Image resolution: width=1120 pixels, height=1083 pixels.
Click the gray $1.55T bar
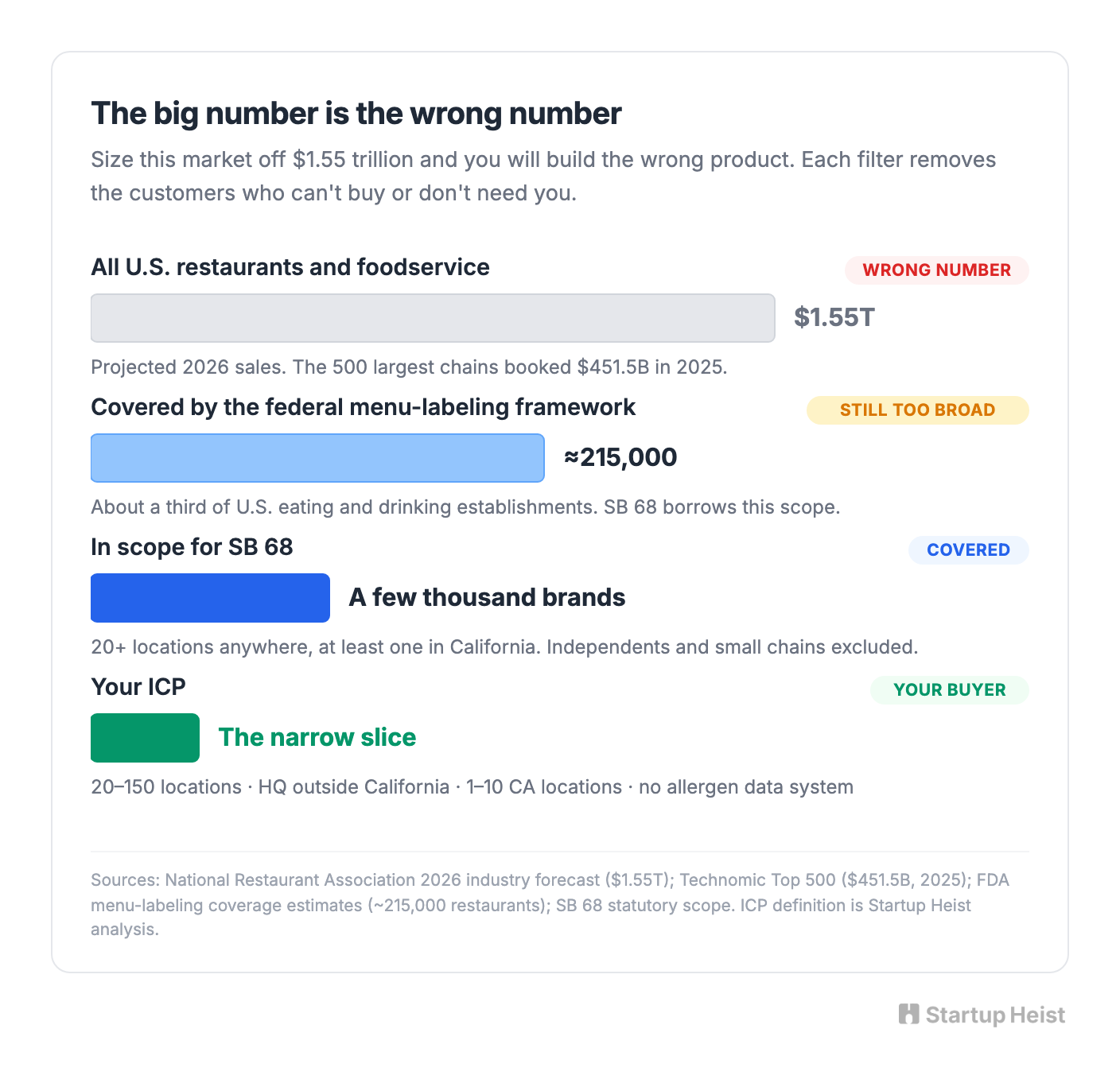(x=433, y=318)
